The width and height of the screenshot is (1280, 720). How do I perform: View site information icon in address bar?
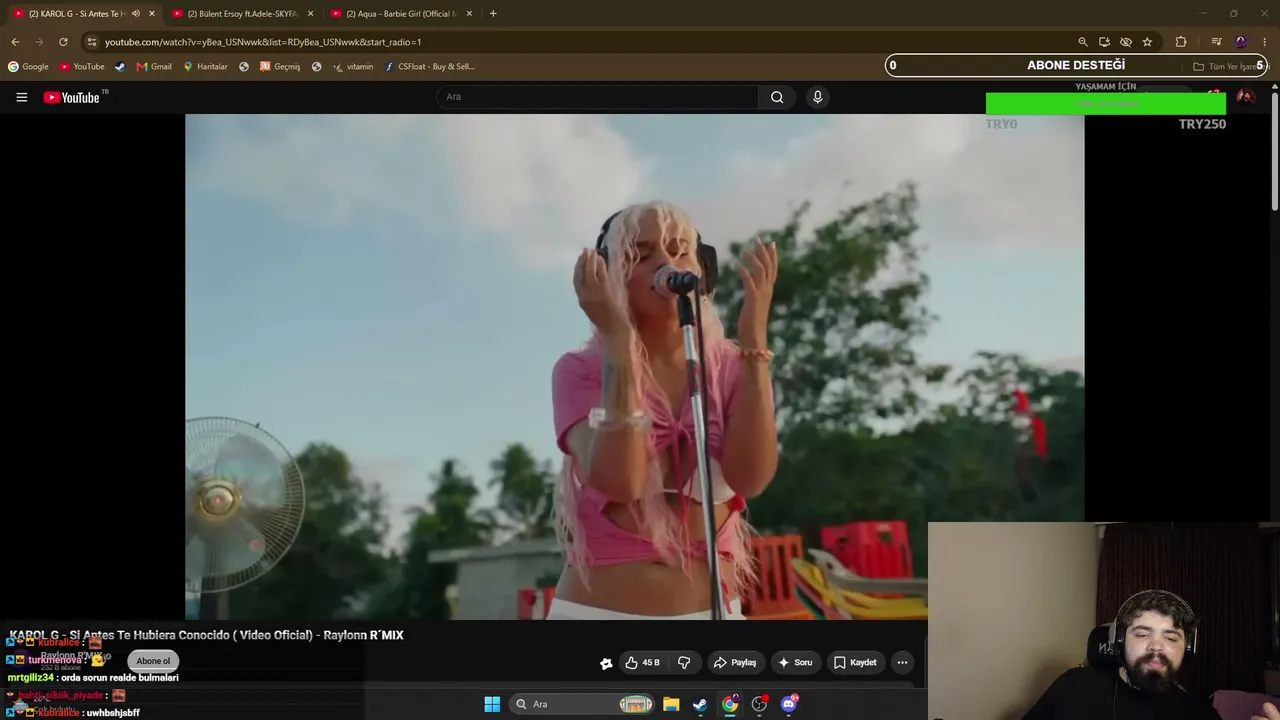[x=91, y=42]
